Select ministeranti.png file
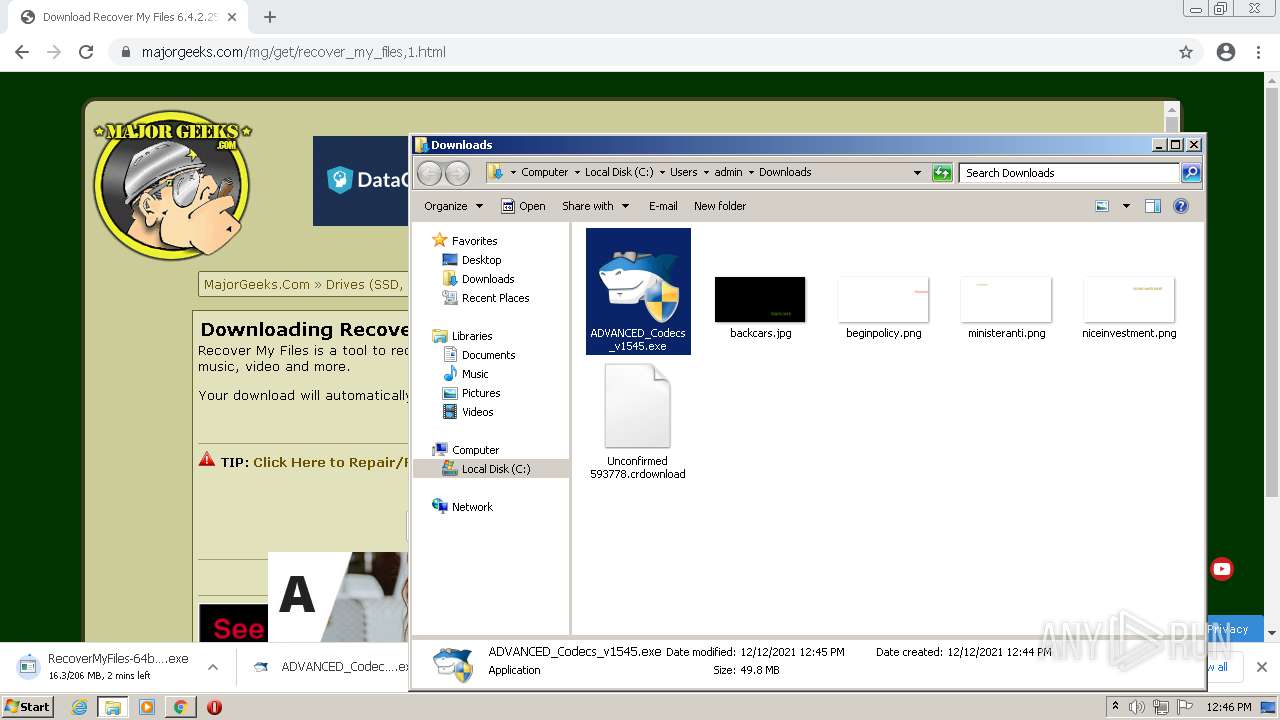 click(1006, 308)
